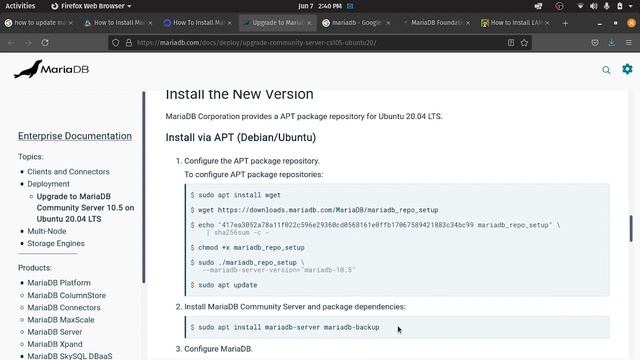The image size is (640, 360).
Task: Click the sidebar's vertical scrollbar
Action: coord(144,187)
